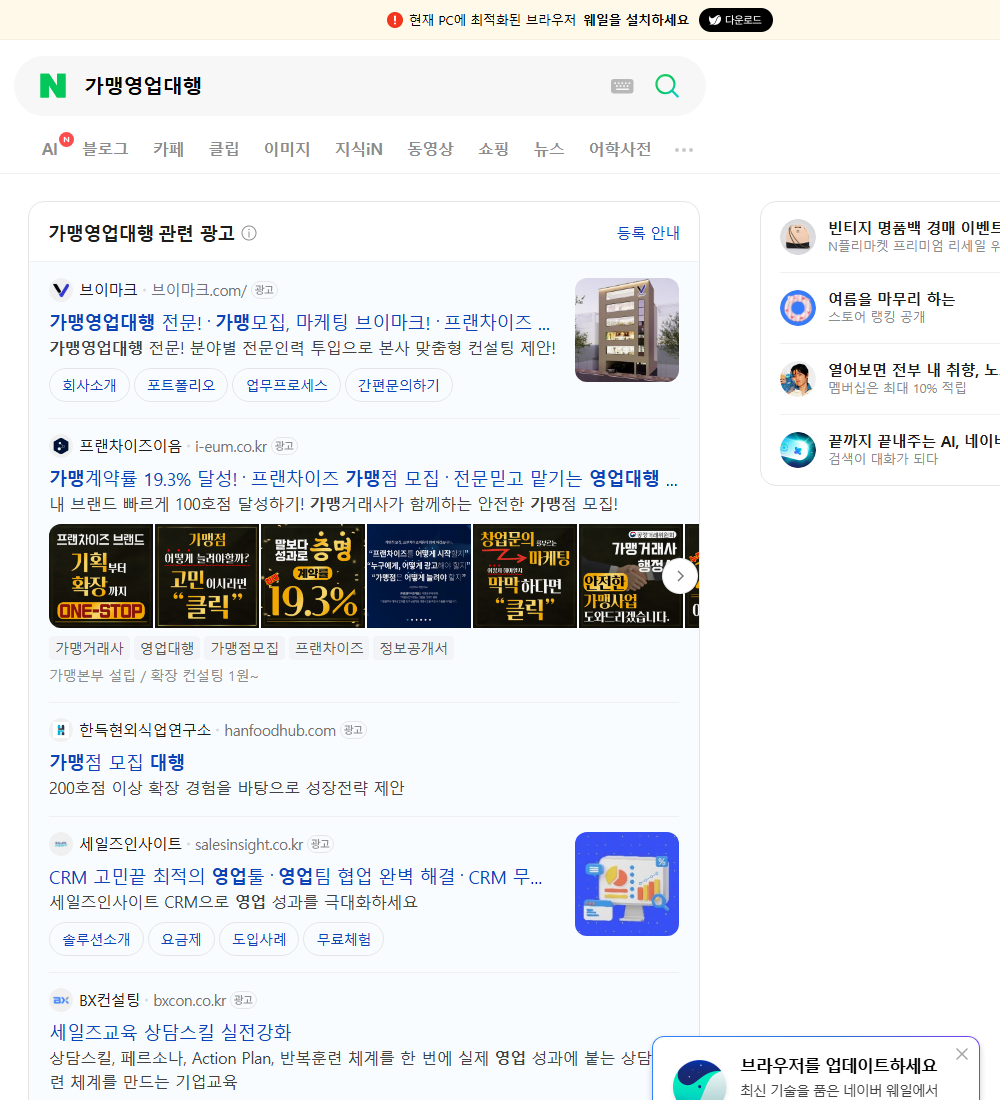This screenshot has height=1100, width=1000.
Task: Click the 포트폴리오 chip
Action: pos(181,385)
